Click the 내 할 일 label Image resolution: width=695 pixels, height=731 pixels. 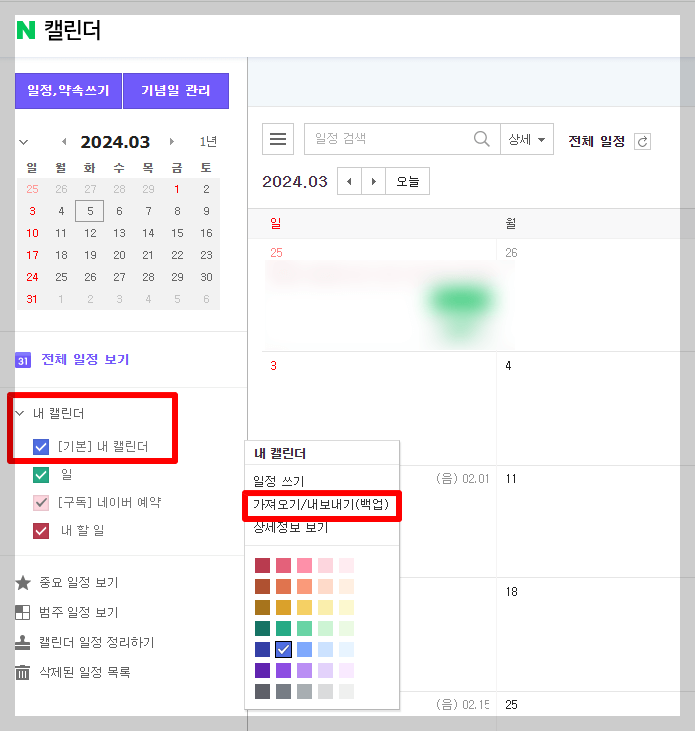tap(83, 530)
